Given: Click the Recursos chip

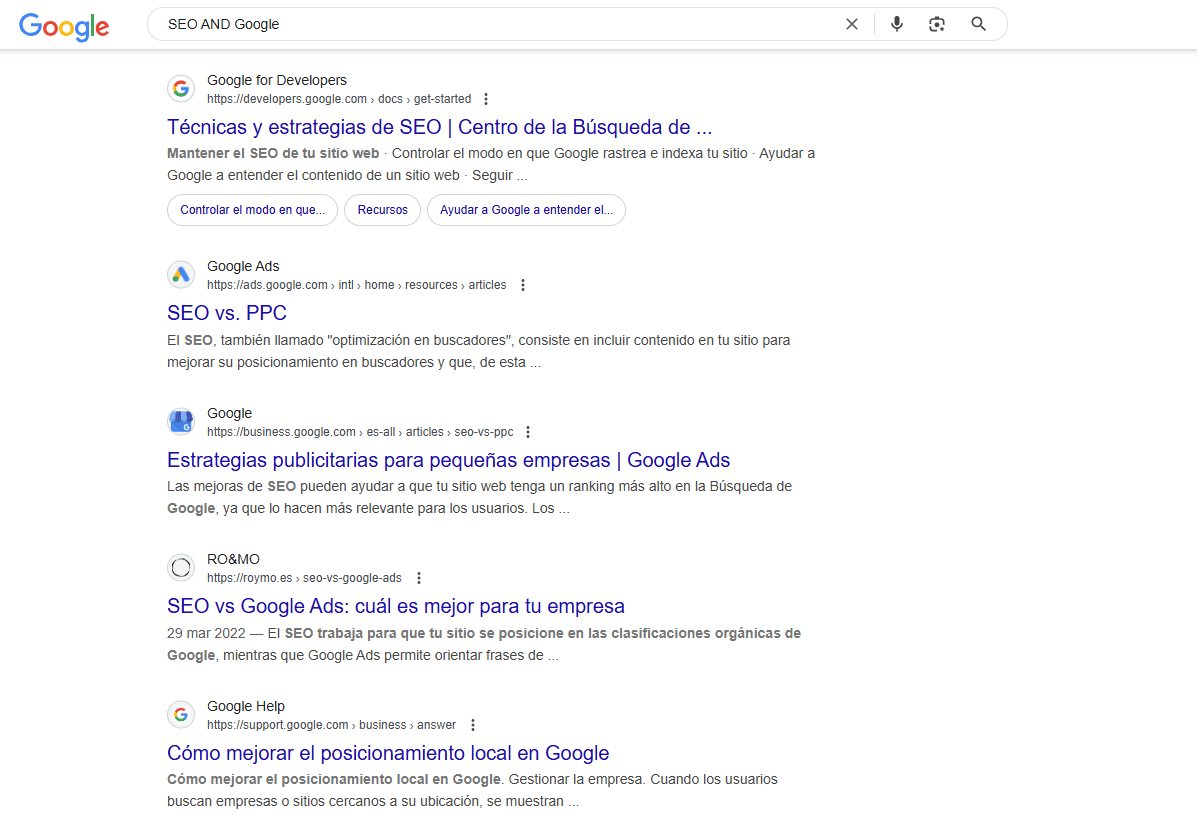Looking at the screenshot, I should point(382,210).
